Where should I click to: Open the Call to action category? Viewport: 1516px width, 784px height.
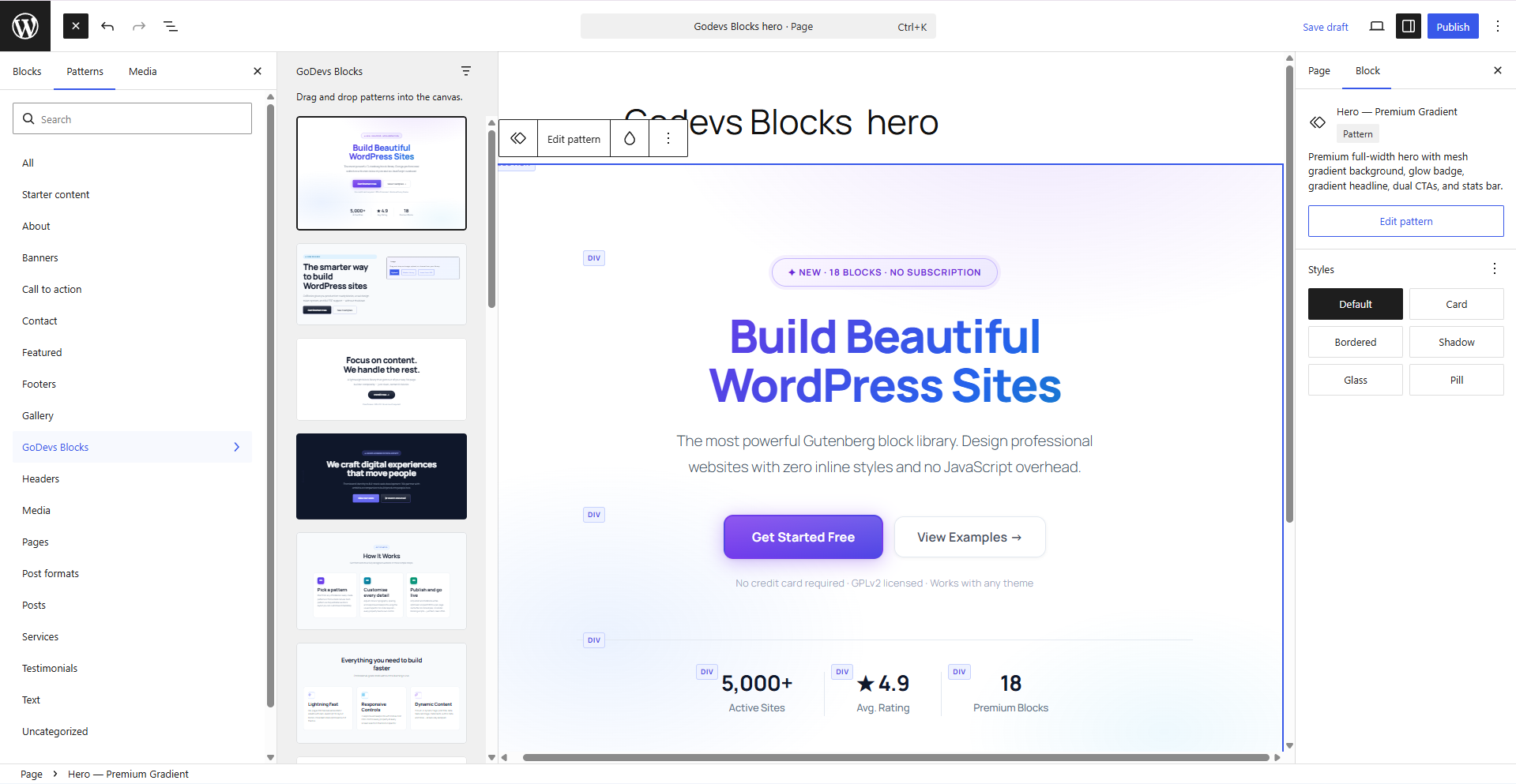pos(132,289)
